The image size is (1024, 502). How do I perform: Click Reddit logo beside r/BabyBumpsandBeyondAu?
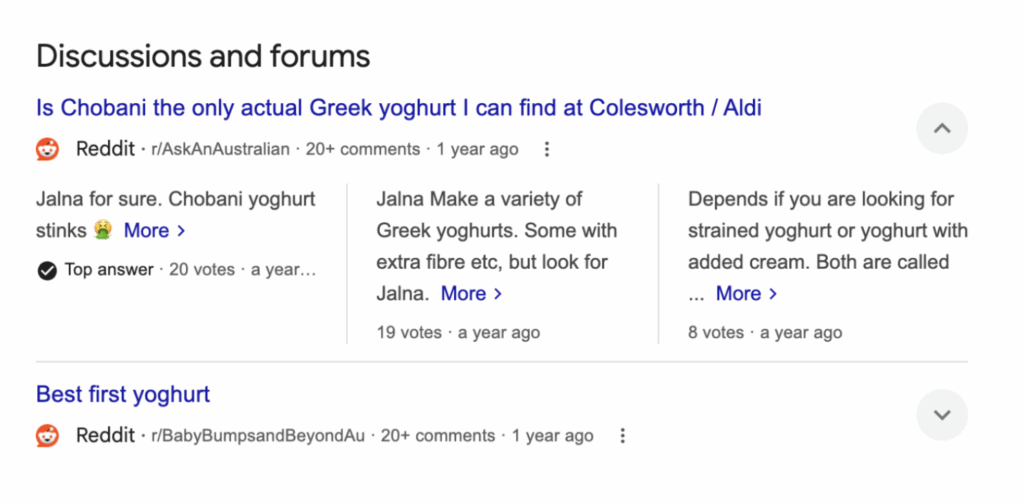pos(48,436)
